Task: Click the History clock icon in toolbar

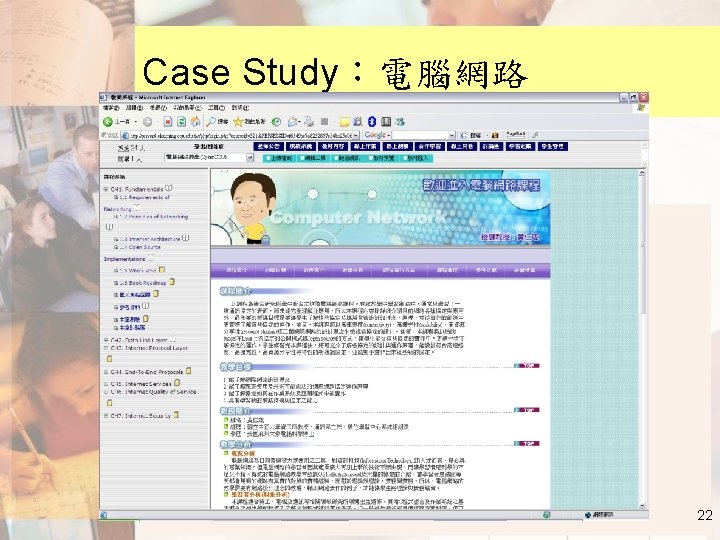Action: click(276, 122)
